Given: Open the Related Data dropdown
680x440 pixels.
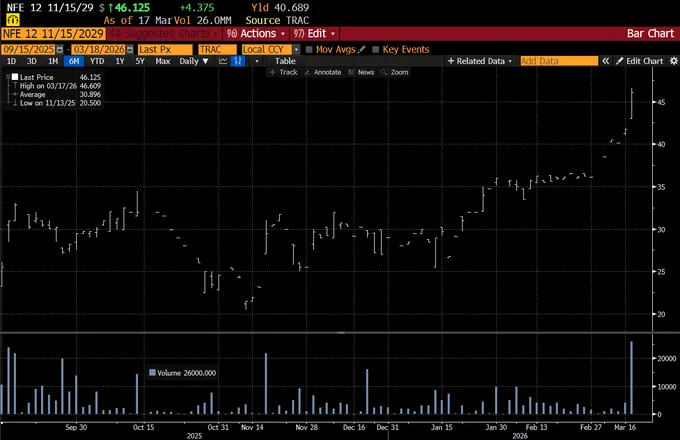Looking at the screenshot, I should pos(480,61).
